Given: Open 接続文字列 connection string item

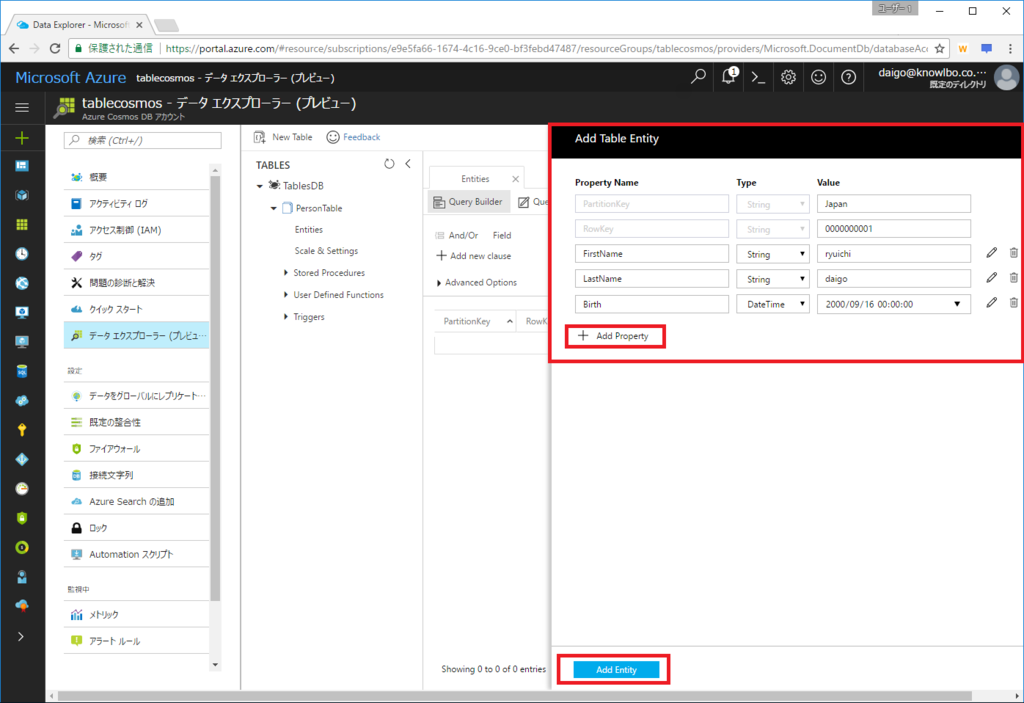Looking at the screenshot, I should [136, 475].
